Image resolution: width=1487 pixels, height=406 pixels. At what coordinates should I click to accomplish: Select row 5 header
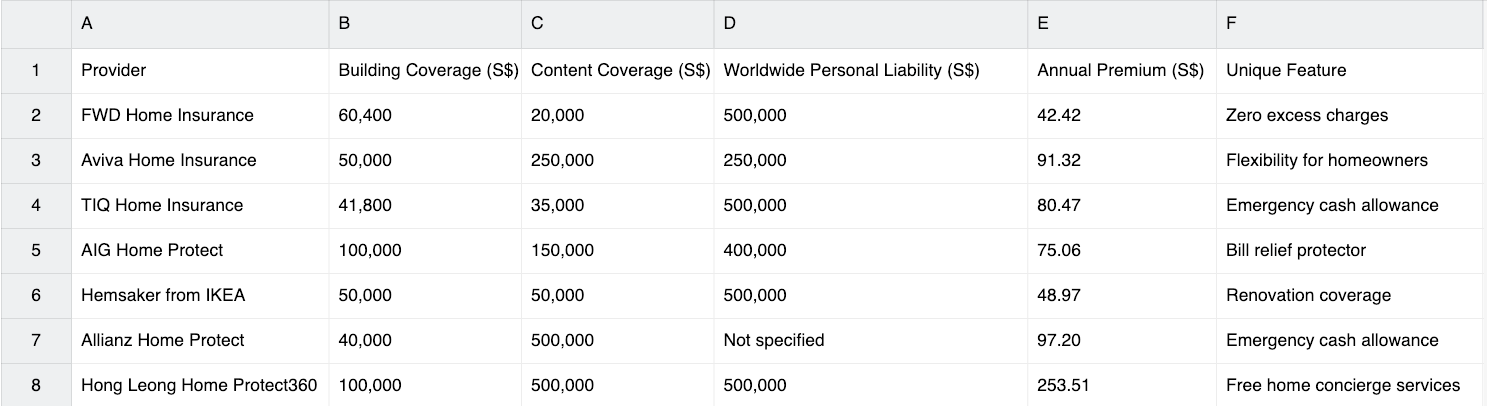[x=36, y=250]
